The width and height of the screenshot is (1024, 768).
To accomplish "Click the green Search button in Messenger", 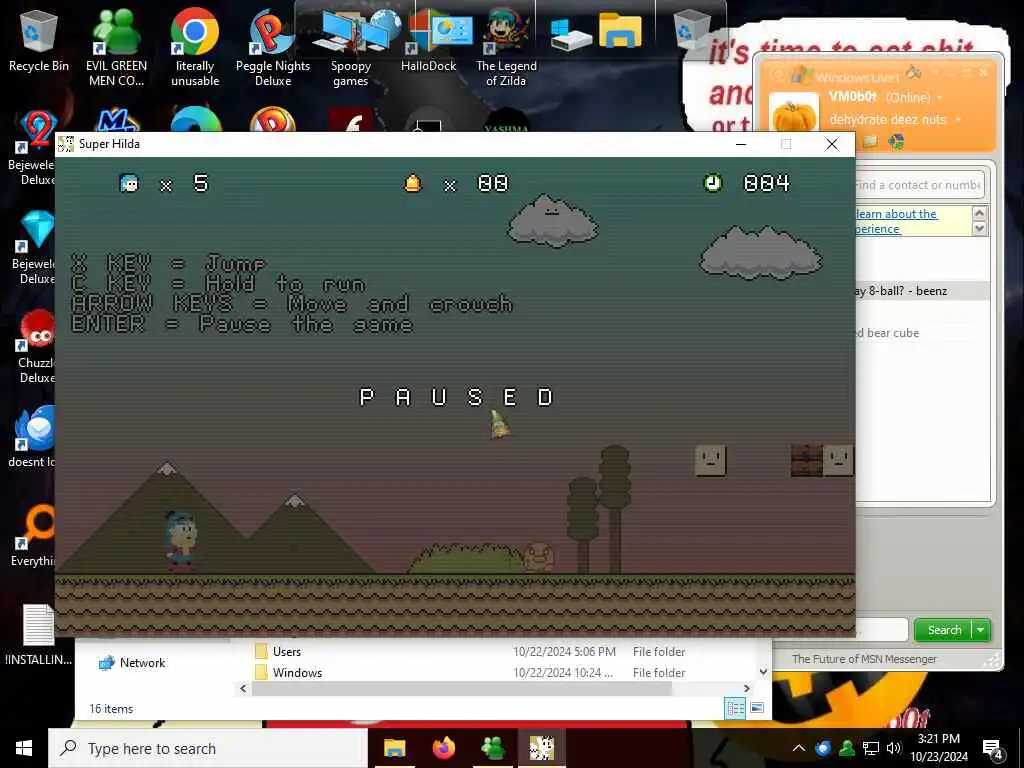I will coord(944,630).
